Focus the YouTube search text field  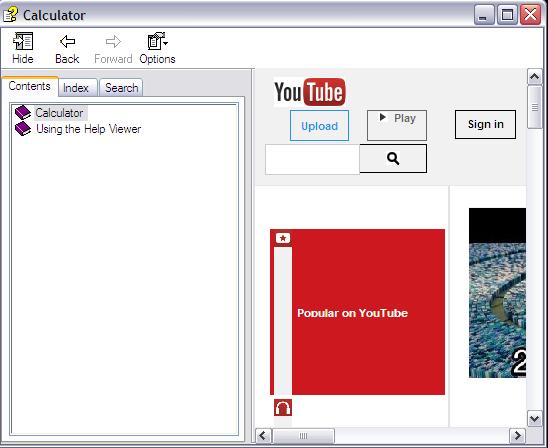click(312, 159)
